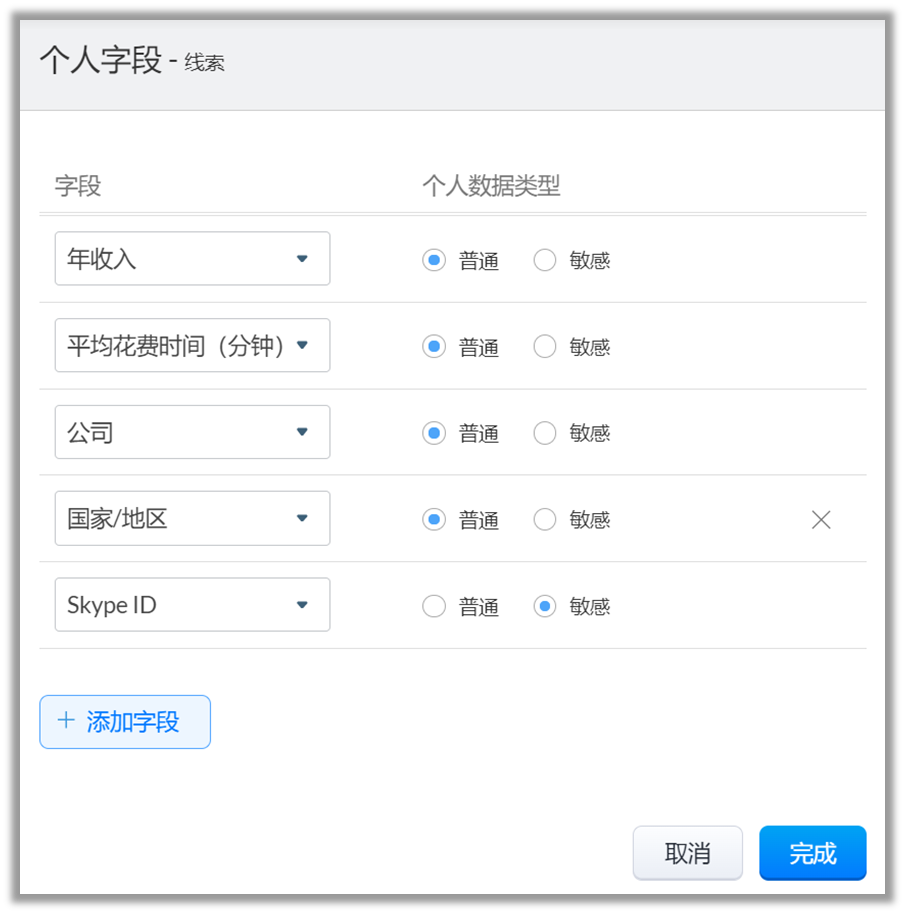Remove the 国家/地区 row with the X icon

pos(821,519)
